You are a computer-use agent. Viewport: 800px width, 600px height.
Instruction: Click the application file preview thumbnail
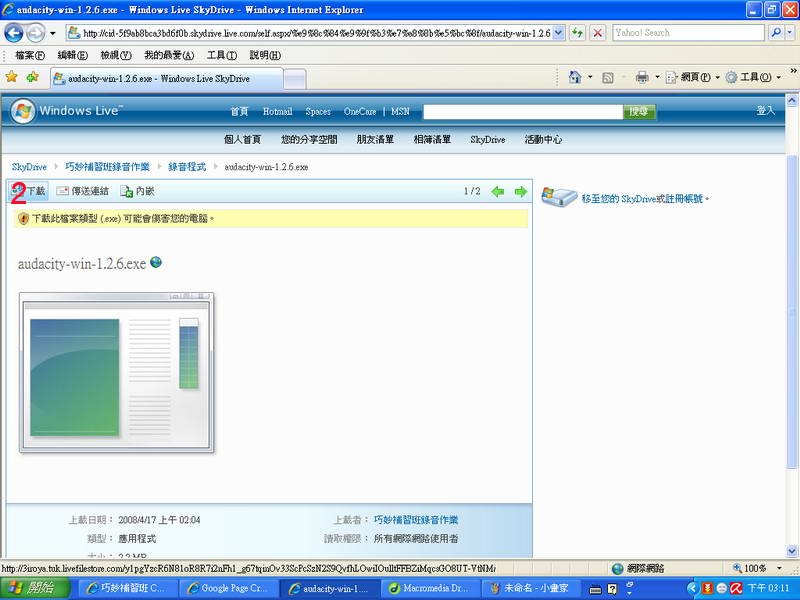pyautogui.click(x=116, y=372)
